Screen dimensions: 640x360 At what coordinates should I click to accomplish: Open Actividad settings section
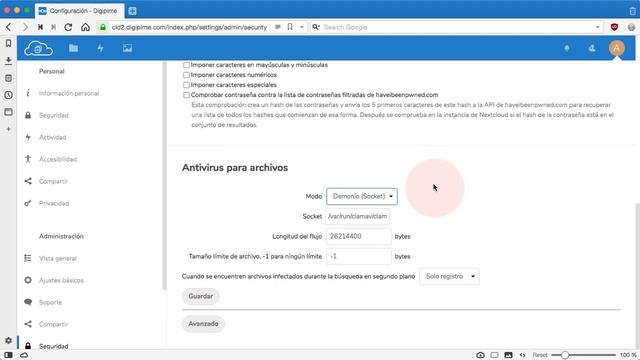pyautogui.click(x=52, y=138)
